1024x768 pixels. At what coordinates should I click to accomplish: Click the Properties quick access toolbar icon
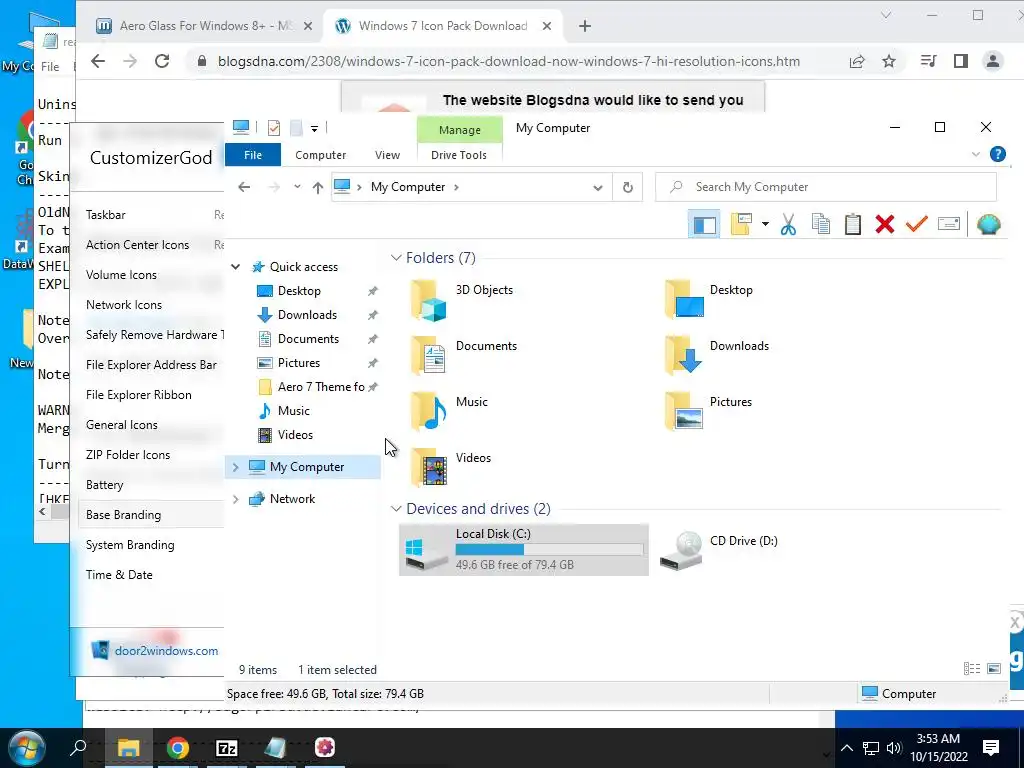pyautogui.click(x=274, y=128)
